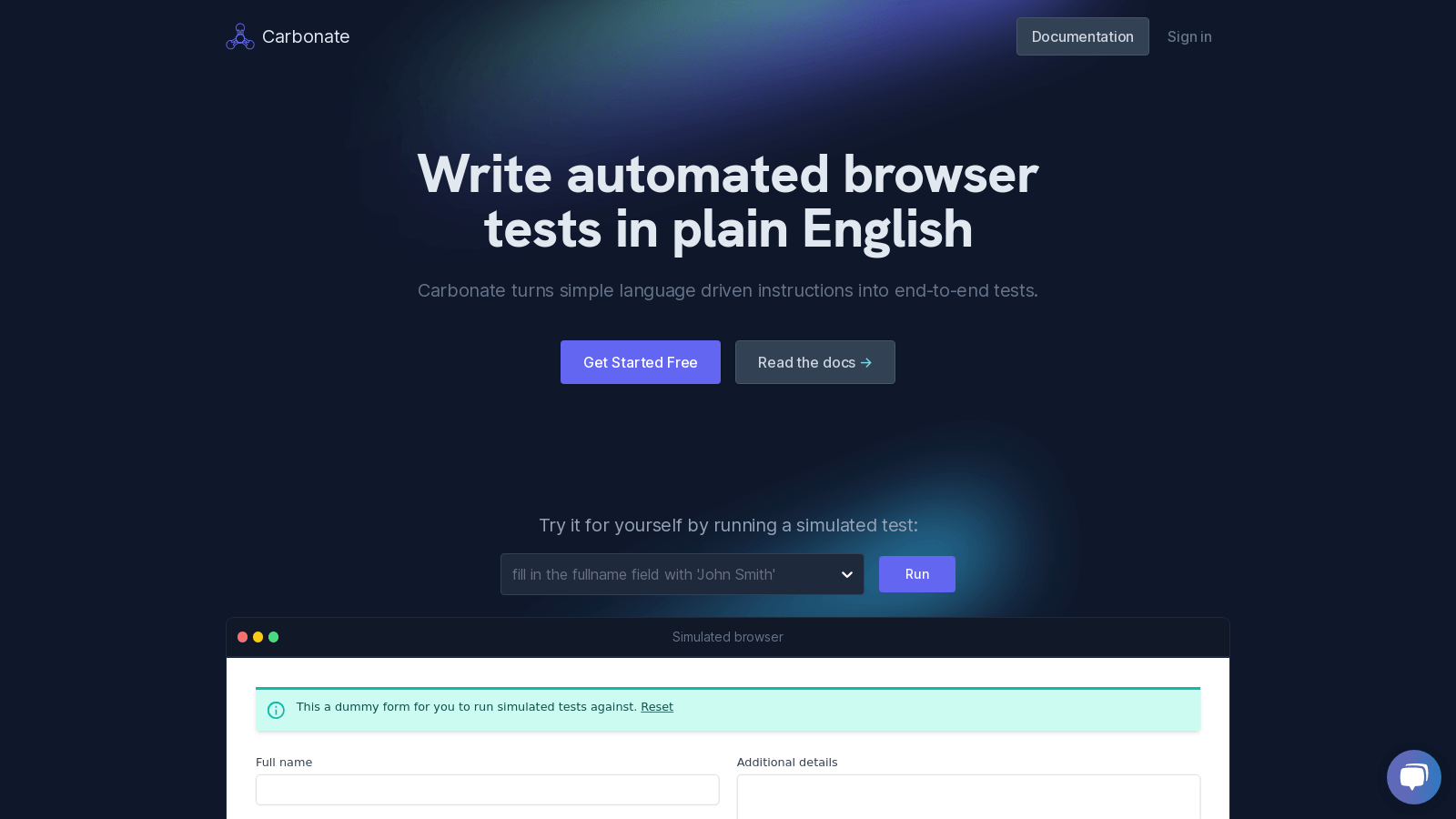1456x819 pixels.
Task: Click the 'Carbonate turns simple language' subtitle
Action: 728,290
